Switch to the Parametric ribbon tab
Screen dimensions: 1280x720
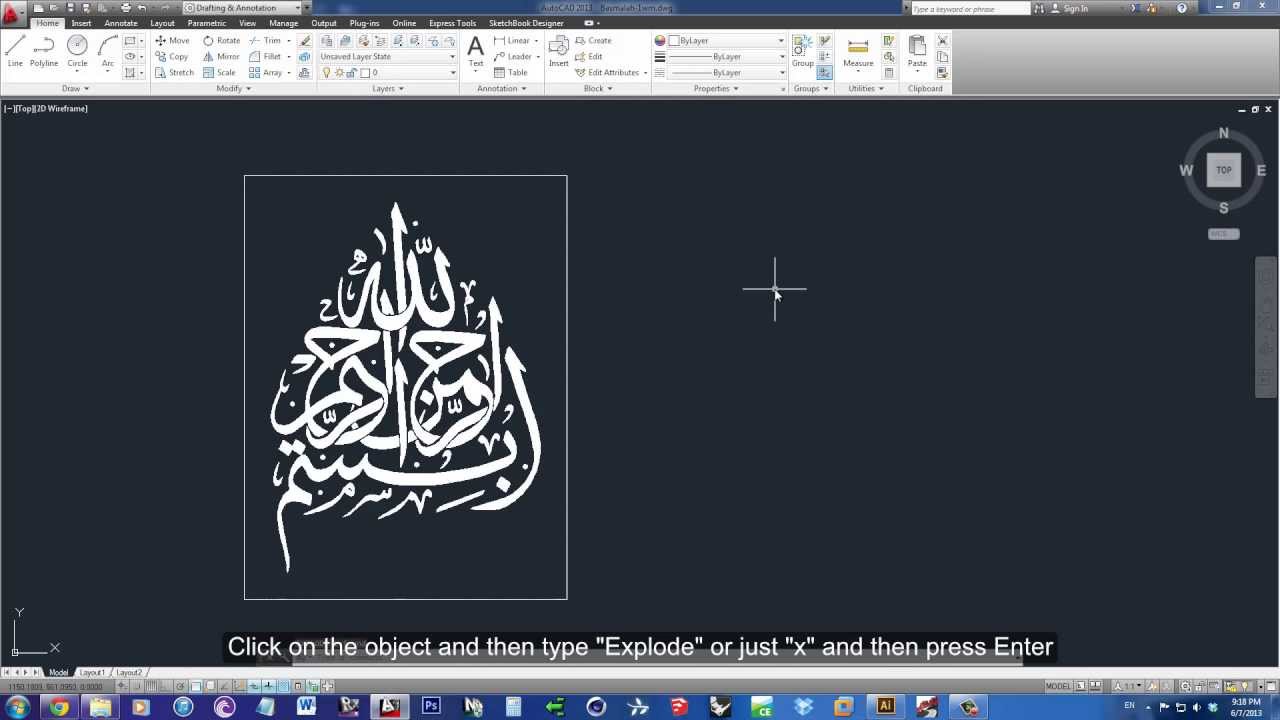pyautogui.click(x=207, y=23)
